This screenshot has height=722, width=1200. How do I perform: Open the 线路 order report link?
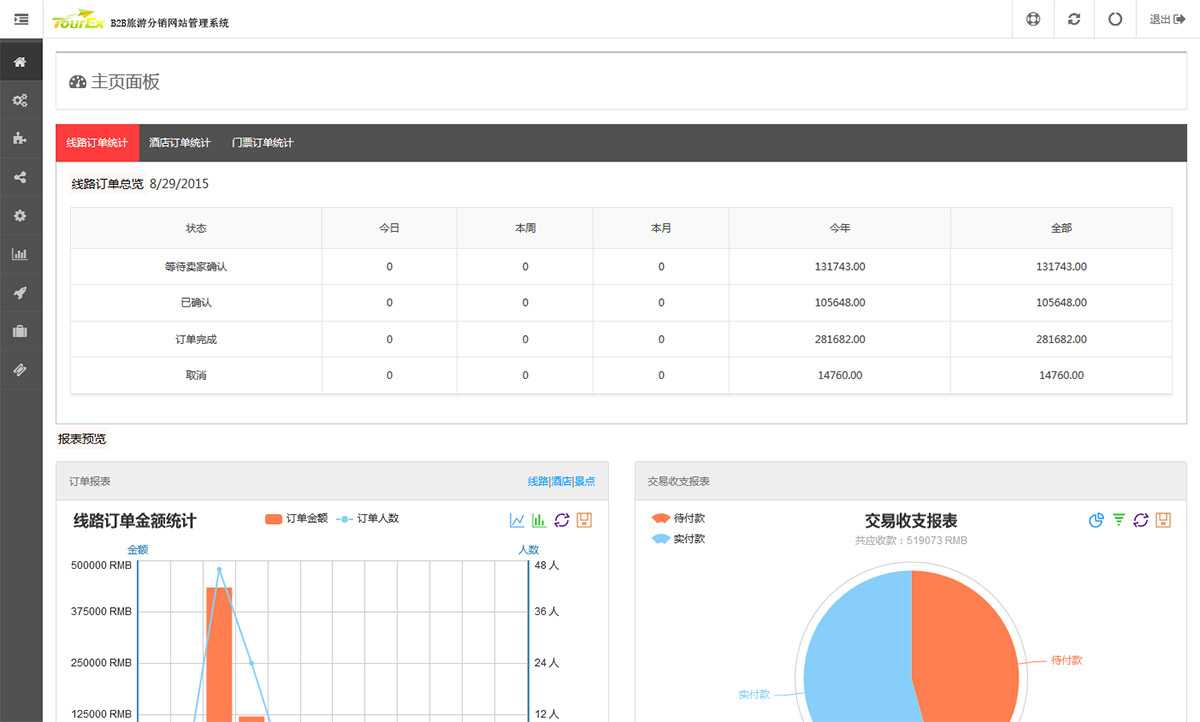click(538, 481)
